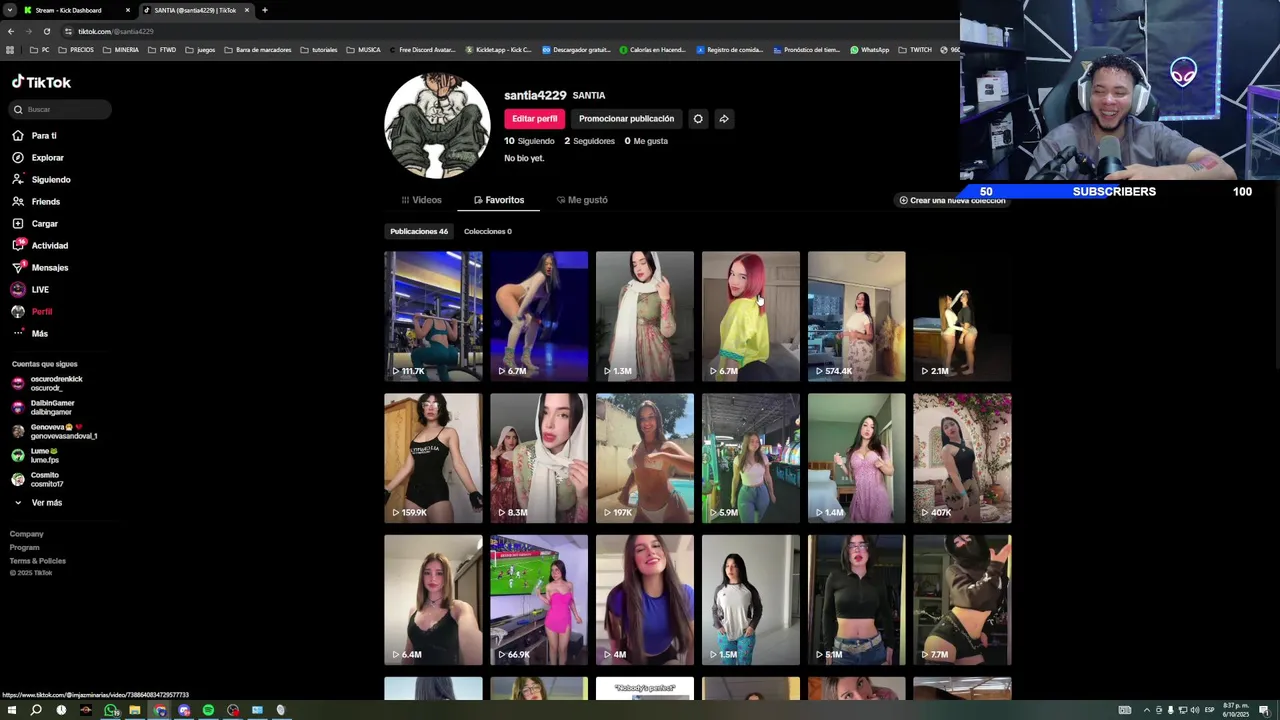Click the browser back arrow
This screenshot has height=720, width=1280.
pos(10,31)
